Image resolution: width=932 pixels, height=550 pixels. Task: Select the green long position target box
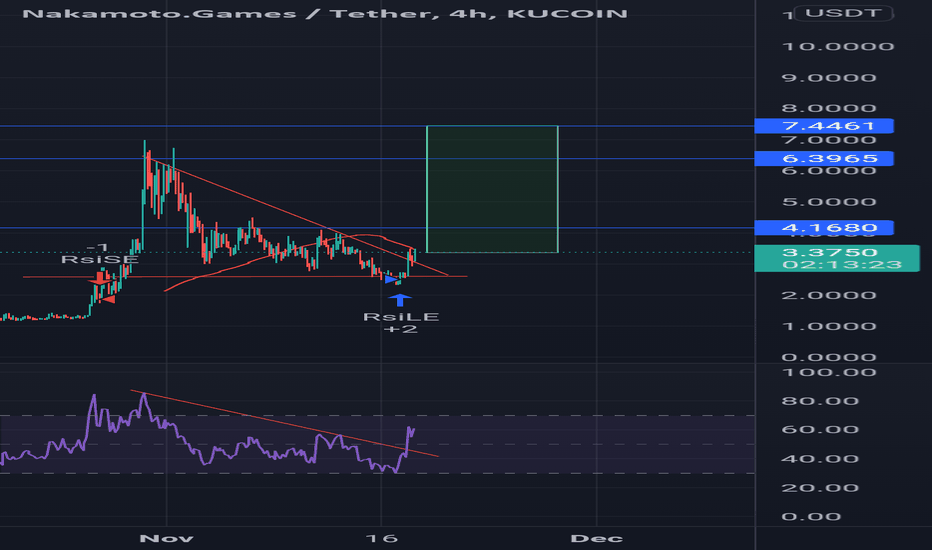[x=492, y=189]
